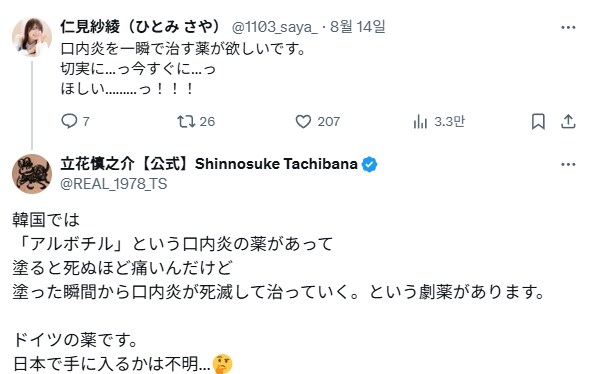This screenshot has width=590, height=374.
Task: Click the display name 仁見紗綾（ひとみ さや）
Action: coord(140,26)
